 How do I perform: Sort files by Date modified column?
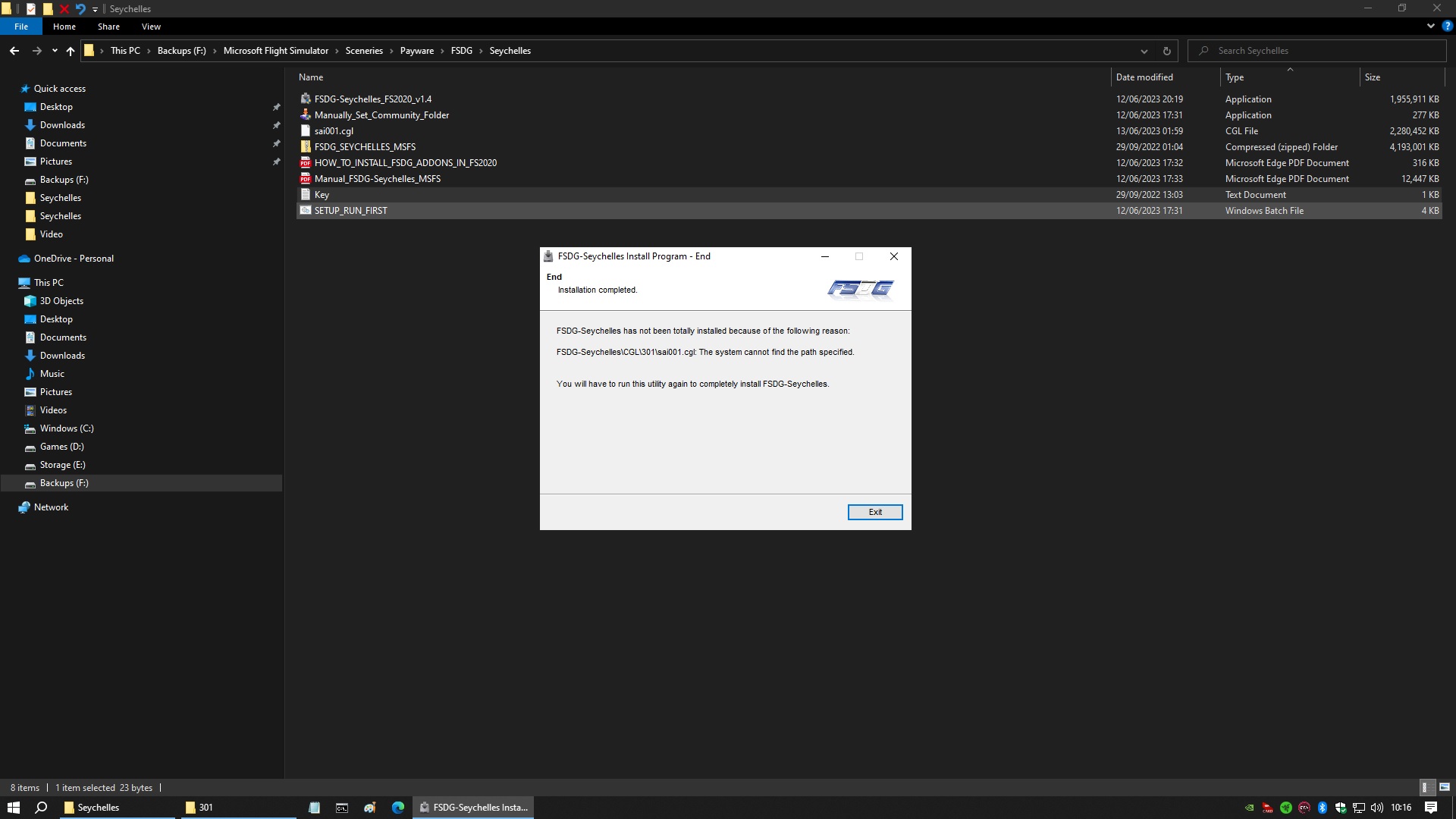click(1144, 77)
